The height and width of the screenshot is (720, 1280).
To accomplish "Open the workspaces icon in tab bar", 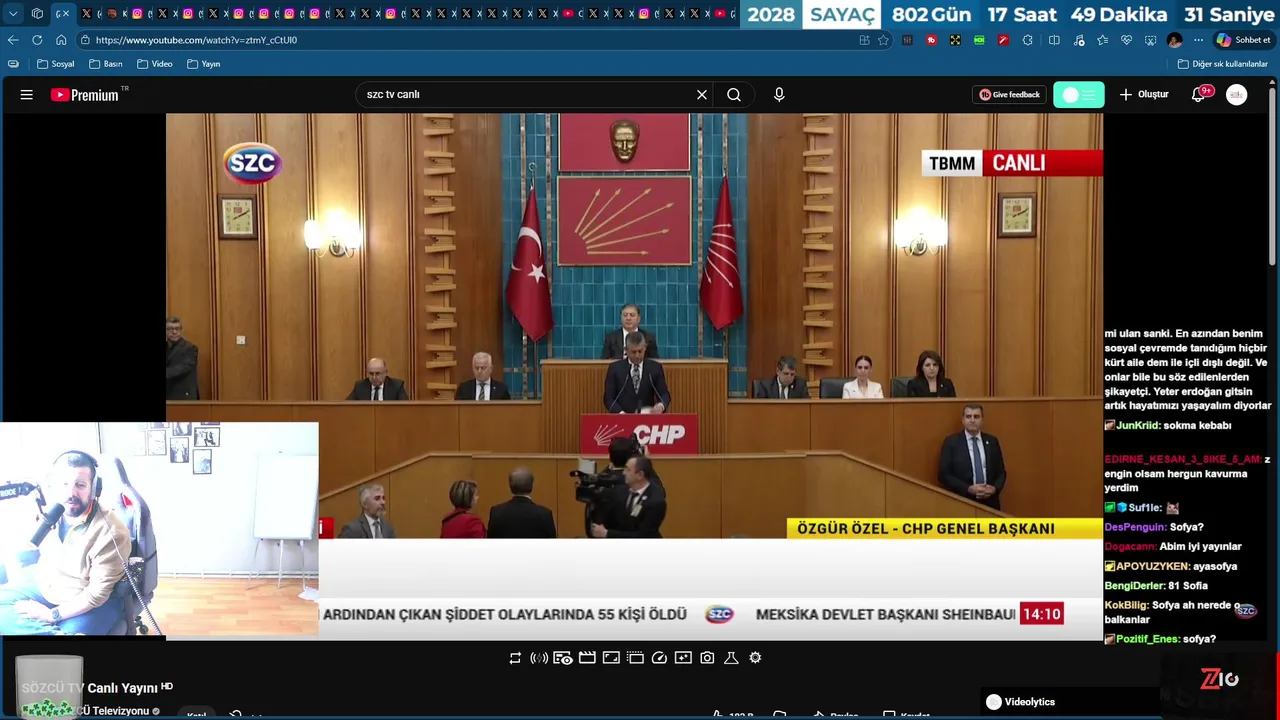I will point(37,14).
